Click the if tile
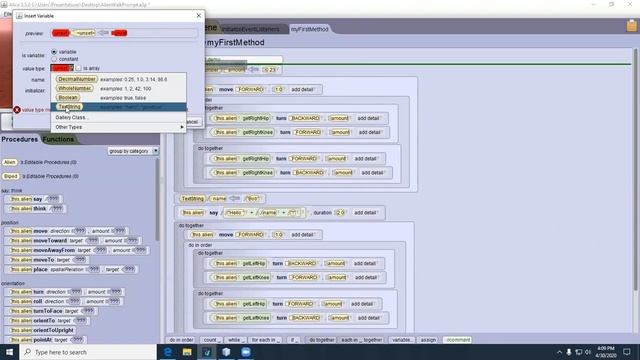640x360 pixels. point(294,340)
